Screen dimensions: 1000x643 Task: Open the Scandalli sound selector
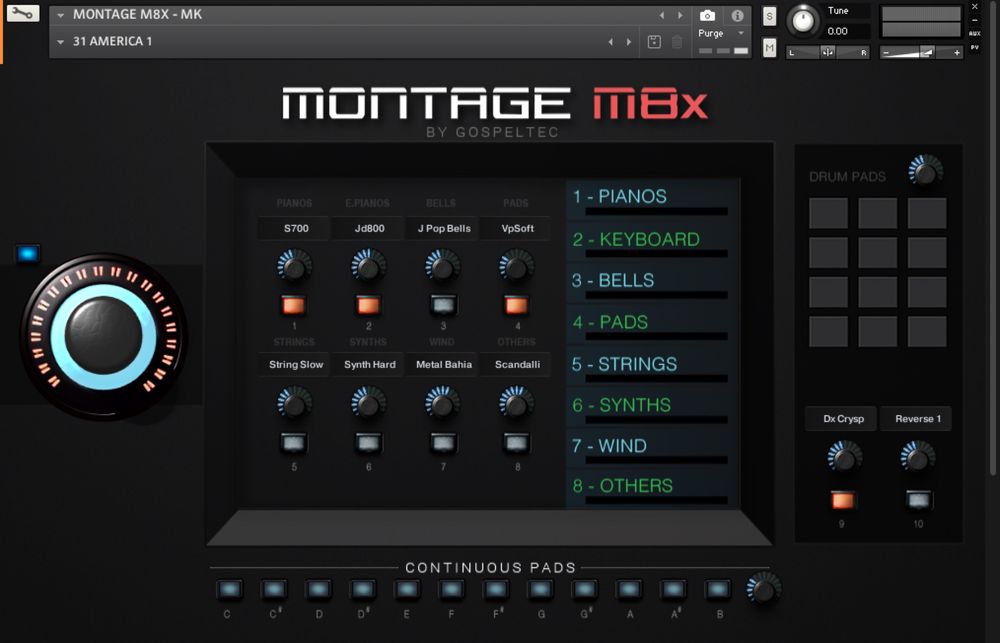(517, 365)
